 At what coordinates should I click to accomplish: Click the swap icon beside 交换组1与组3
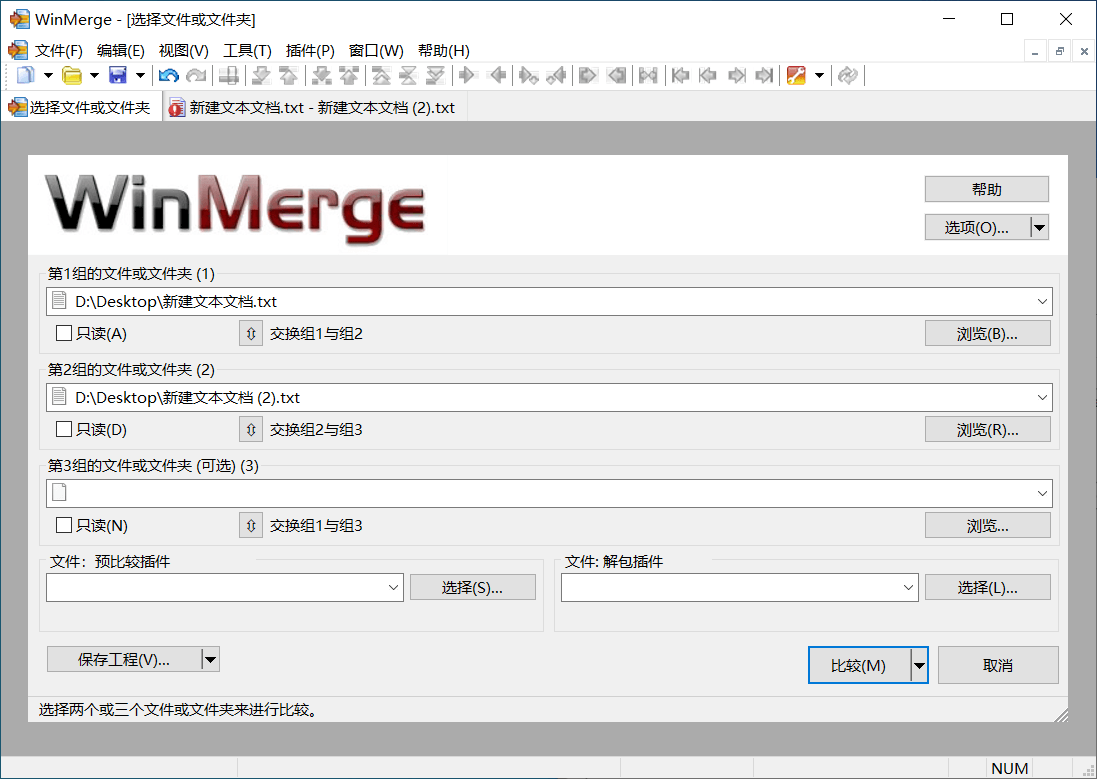coord(250,525)
